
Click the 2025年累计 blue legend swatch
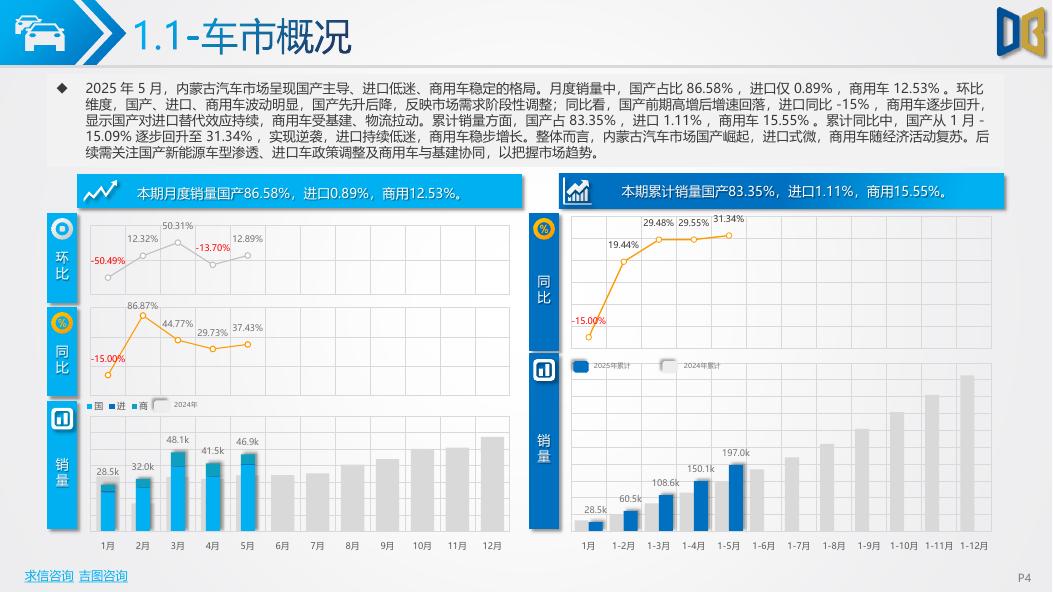[x=580, y=366]
